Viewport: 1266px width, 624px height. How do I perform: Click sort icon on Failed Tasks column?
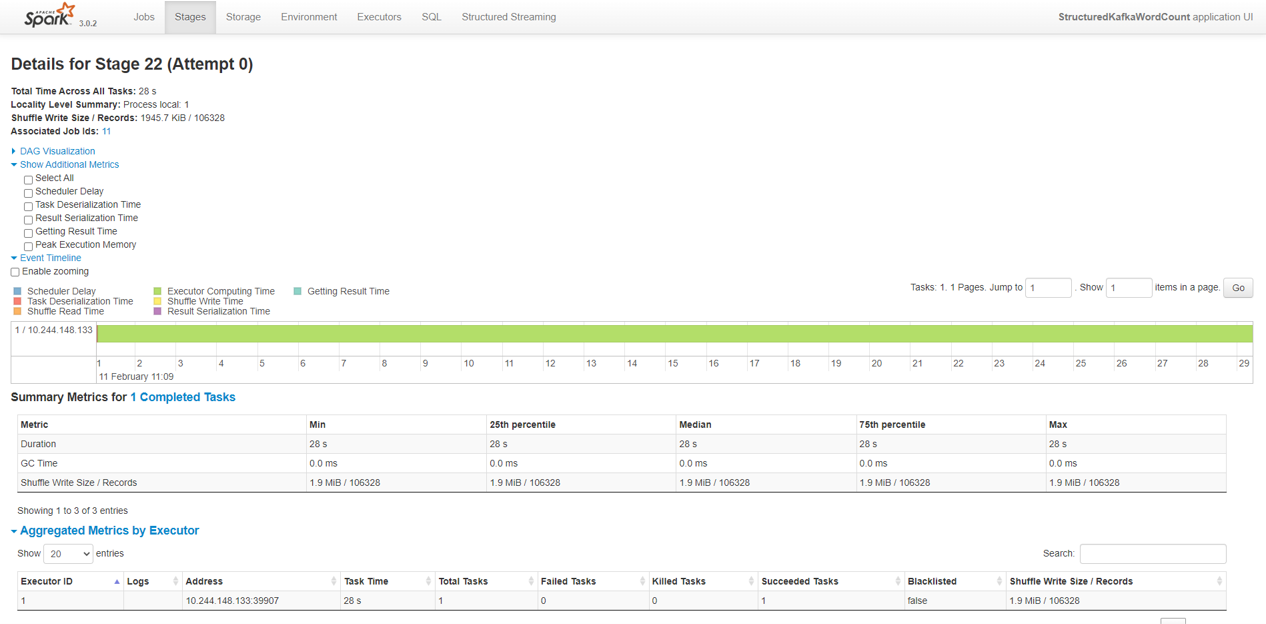642,581
